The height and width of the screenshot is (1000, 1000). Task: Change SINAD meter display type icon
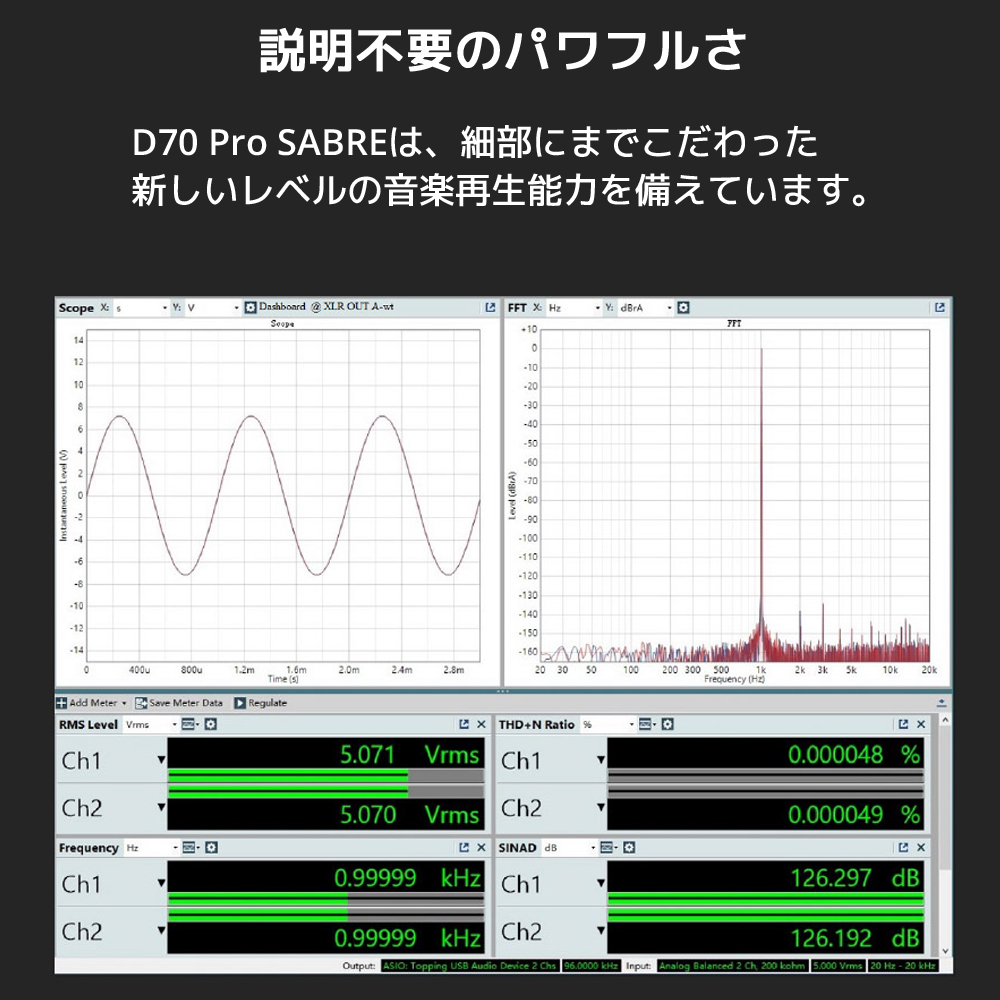click(608, 847)
